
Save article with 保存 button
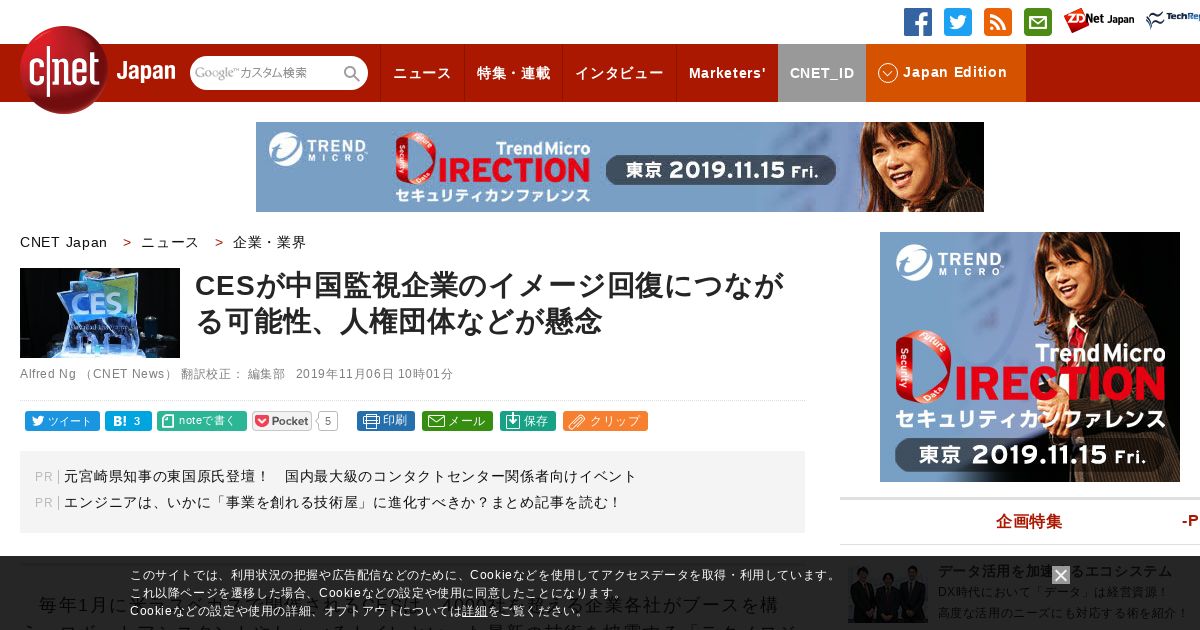tap(528, 421)
